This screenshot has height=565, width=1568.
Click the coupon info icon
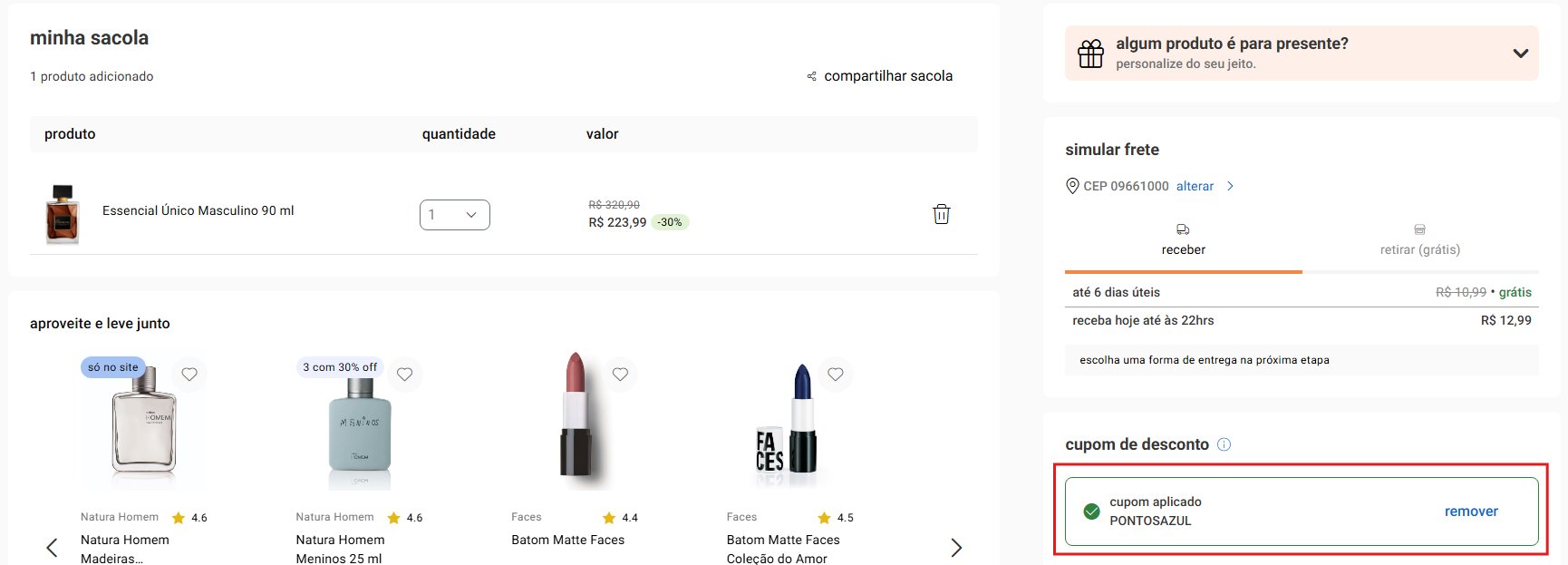pyautogui.click(x=1224, y=444)
